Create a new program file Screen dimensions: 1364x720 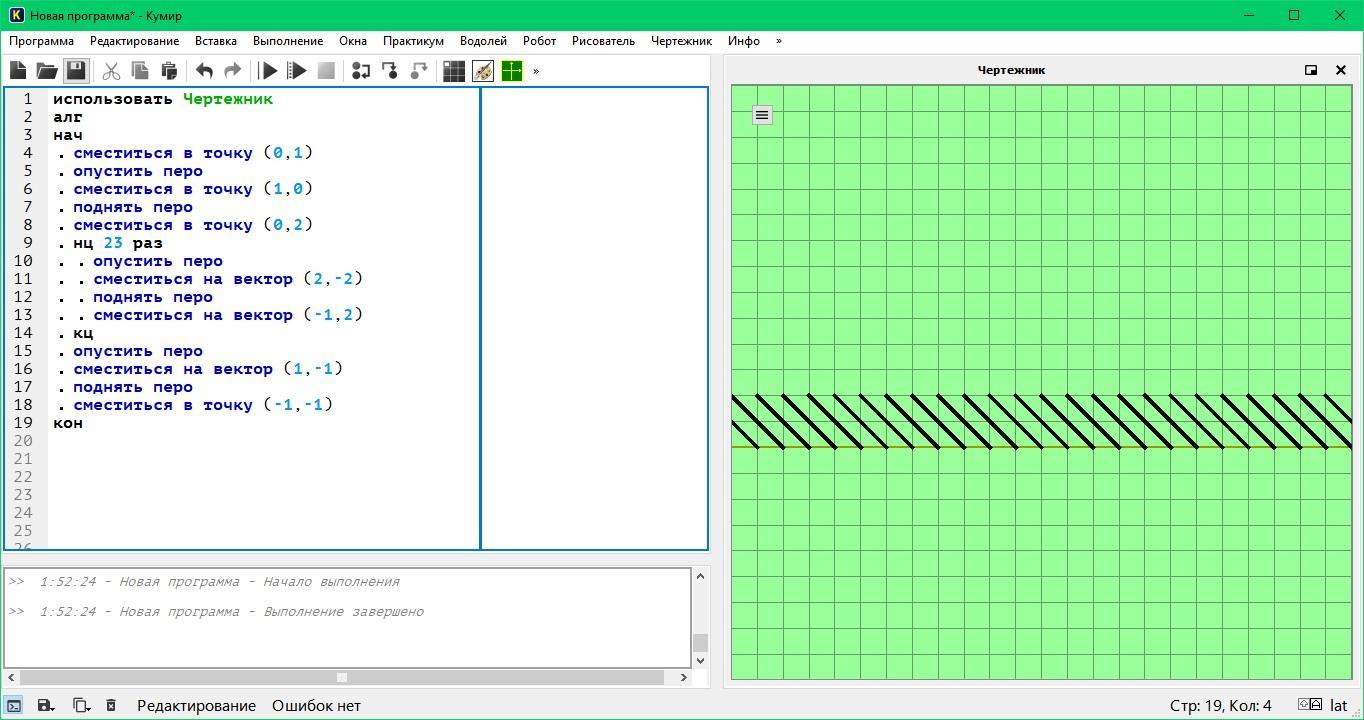tap(18, 71)
